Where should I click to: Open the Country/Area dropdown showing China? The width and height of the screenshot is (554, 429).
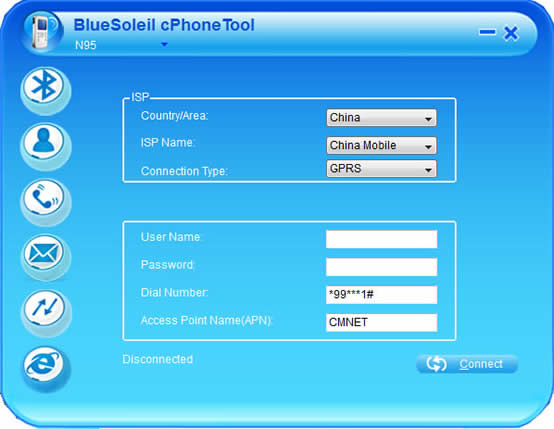381,118
